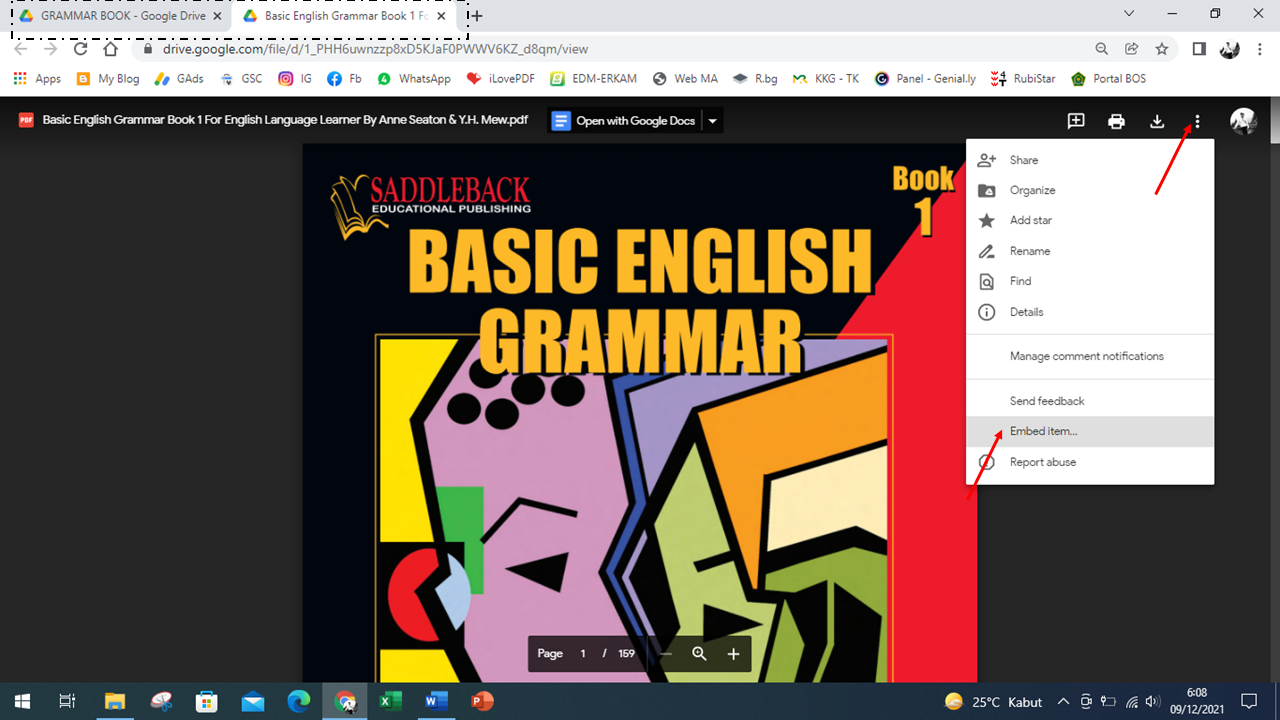Choose Send feedback in the menu
This screenshot has width=1280, height=720.
coord(1090,401)
